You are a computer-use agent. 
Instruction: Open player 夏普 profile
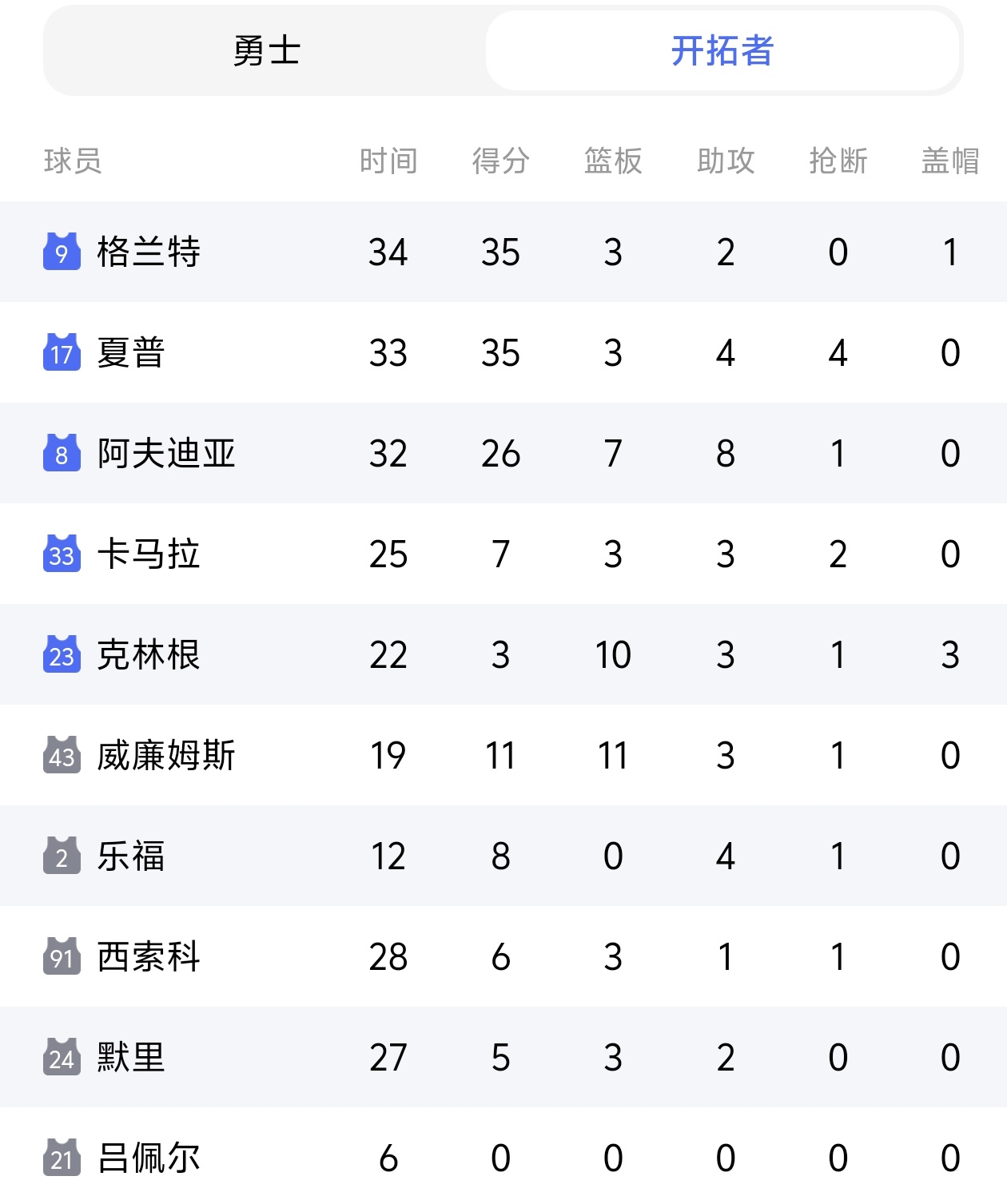(131, 352)
